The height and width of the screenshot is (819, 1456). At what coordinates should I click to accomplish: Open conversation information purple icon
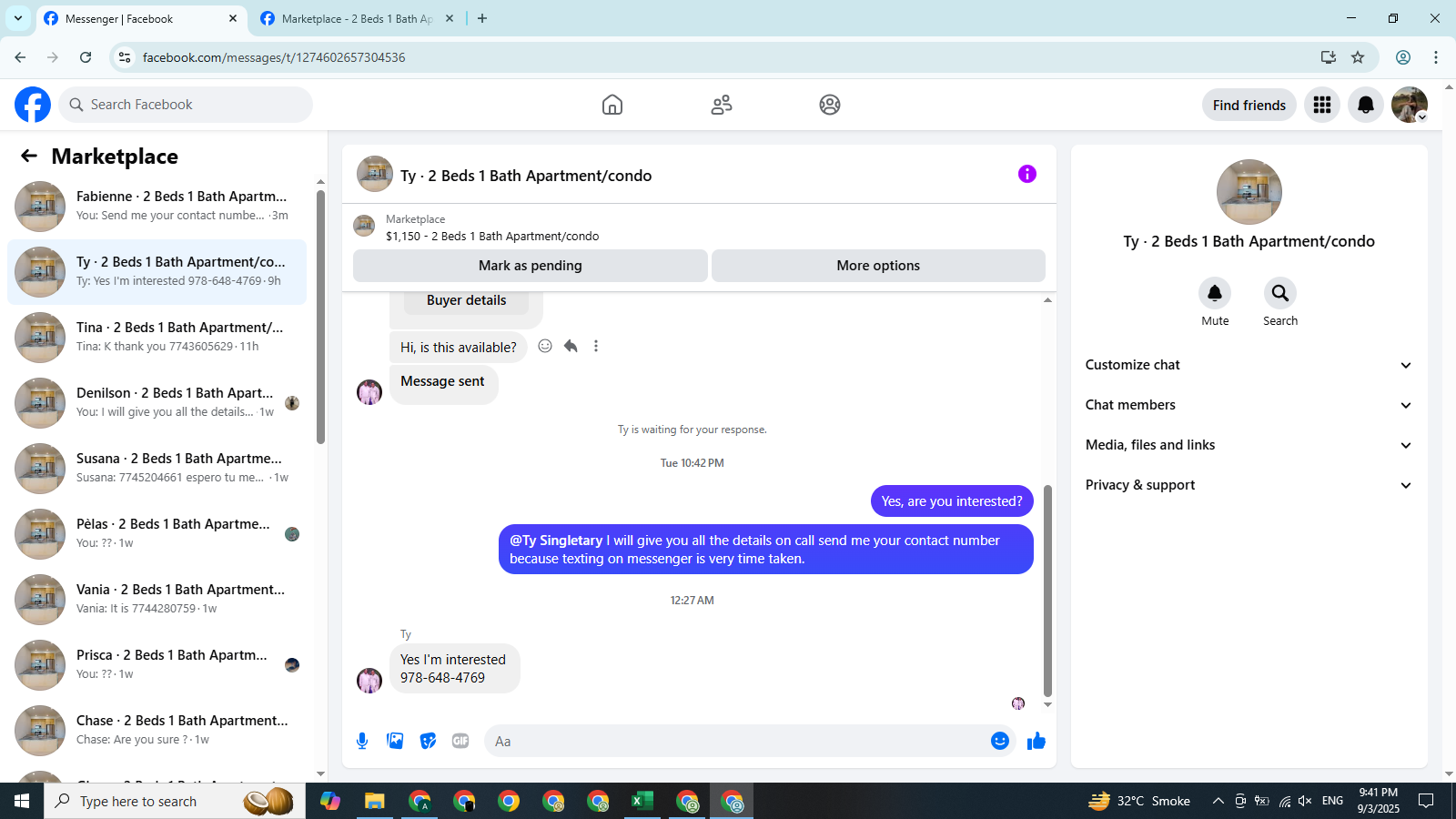coord(1027,174)
